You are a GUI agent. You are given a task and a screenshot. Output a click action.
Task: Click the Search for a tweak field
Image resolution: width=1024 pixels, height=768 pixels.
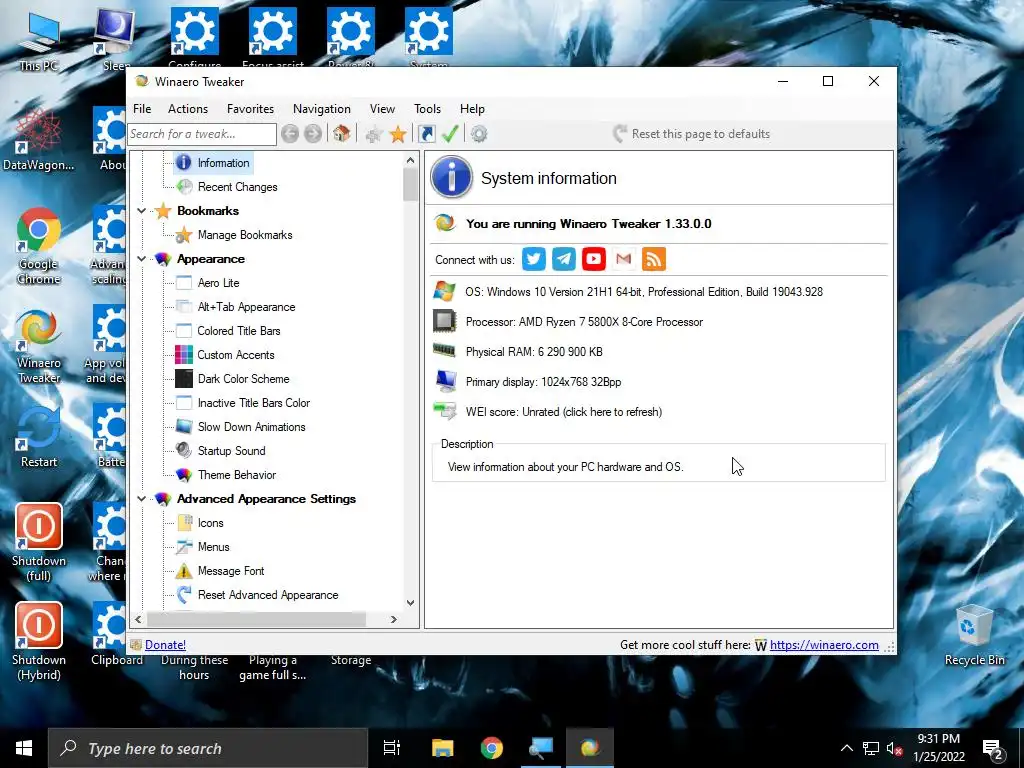point(202,134)
